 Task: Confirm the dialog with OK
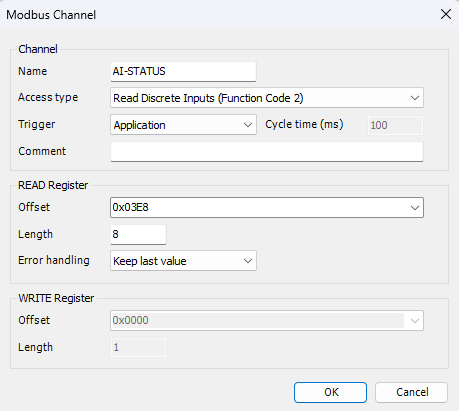(x=330, y=392)
